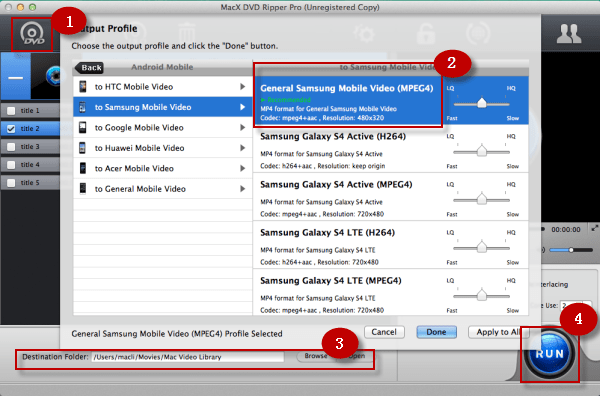
Task: Select Samsung Galaxy S4 LTE (MPEG4) profile
Action: coord(391,293)
